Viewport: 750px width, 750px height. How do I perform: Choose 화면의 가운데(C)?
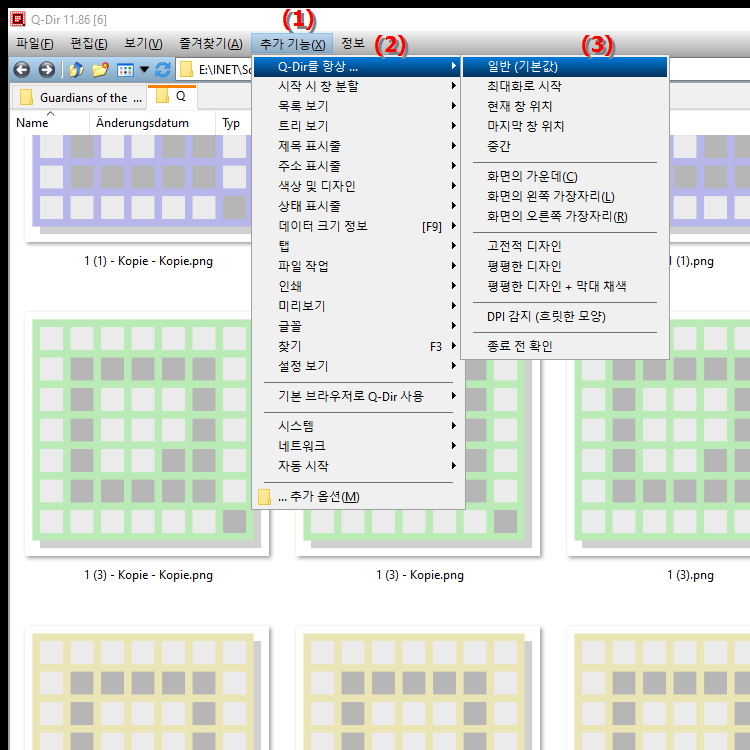(565, 176)
